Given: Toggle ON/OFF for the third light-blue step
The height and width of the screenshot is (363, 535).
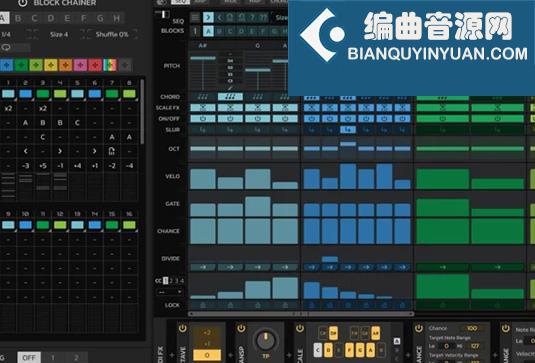Looking at the screenshot, I should click(258, 119).
